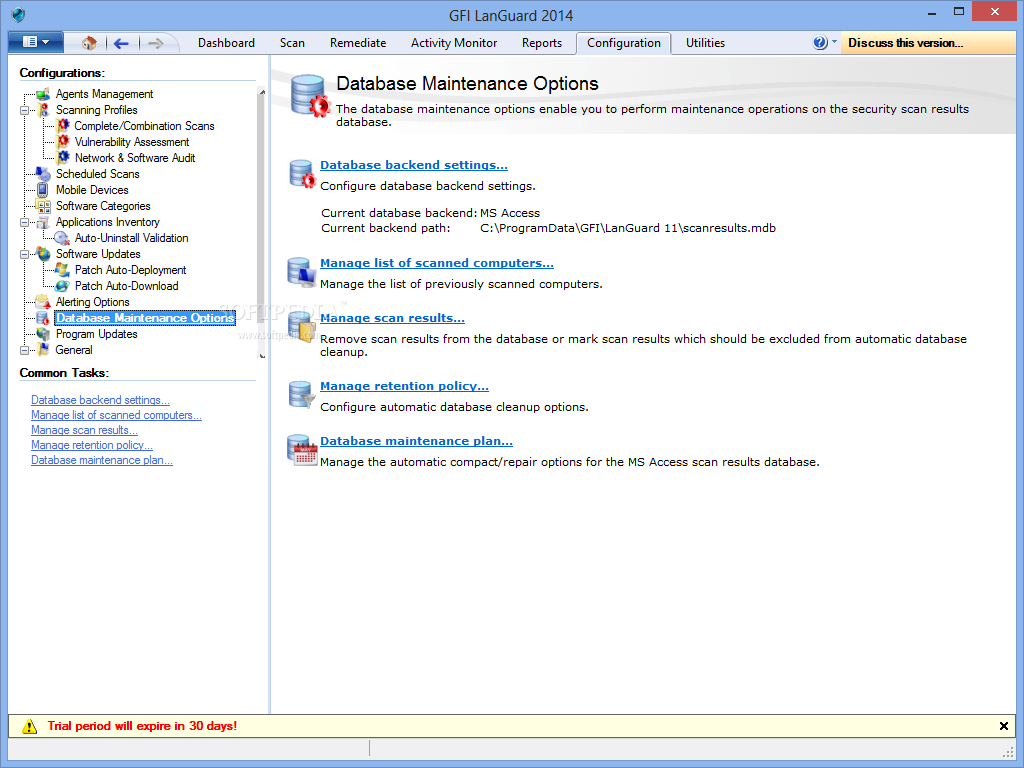Collapse the Software Updates node
1024x768 pixels.
[24, 254]
